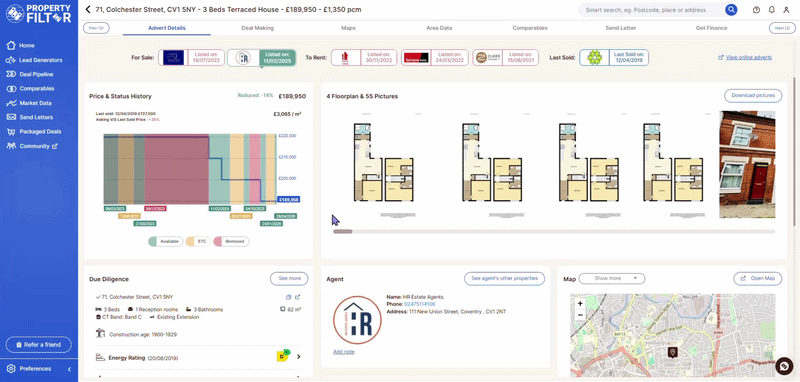Click the blue search magnifier button
Viewport: 800px width, 382px height.
(731, 10)
